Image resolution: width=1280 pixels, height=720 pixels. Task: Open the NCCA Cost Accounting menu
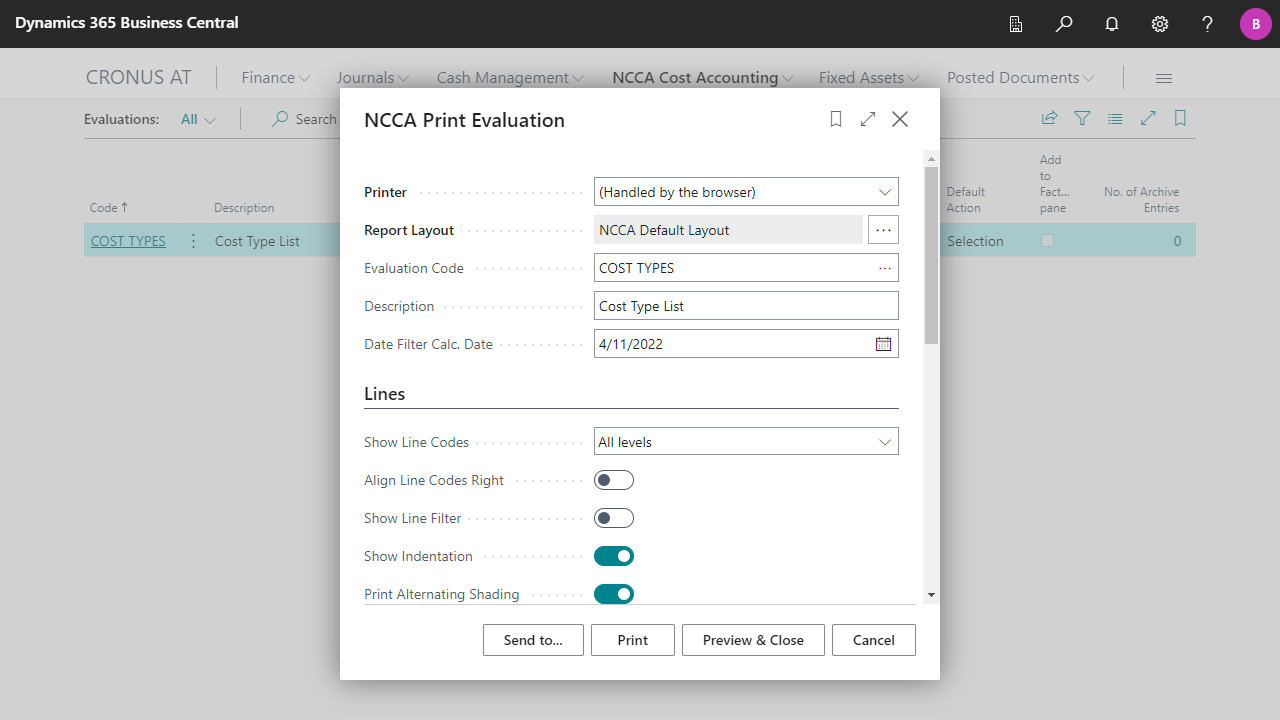click(x=702, y=78)
